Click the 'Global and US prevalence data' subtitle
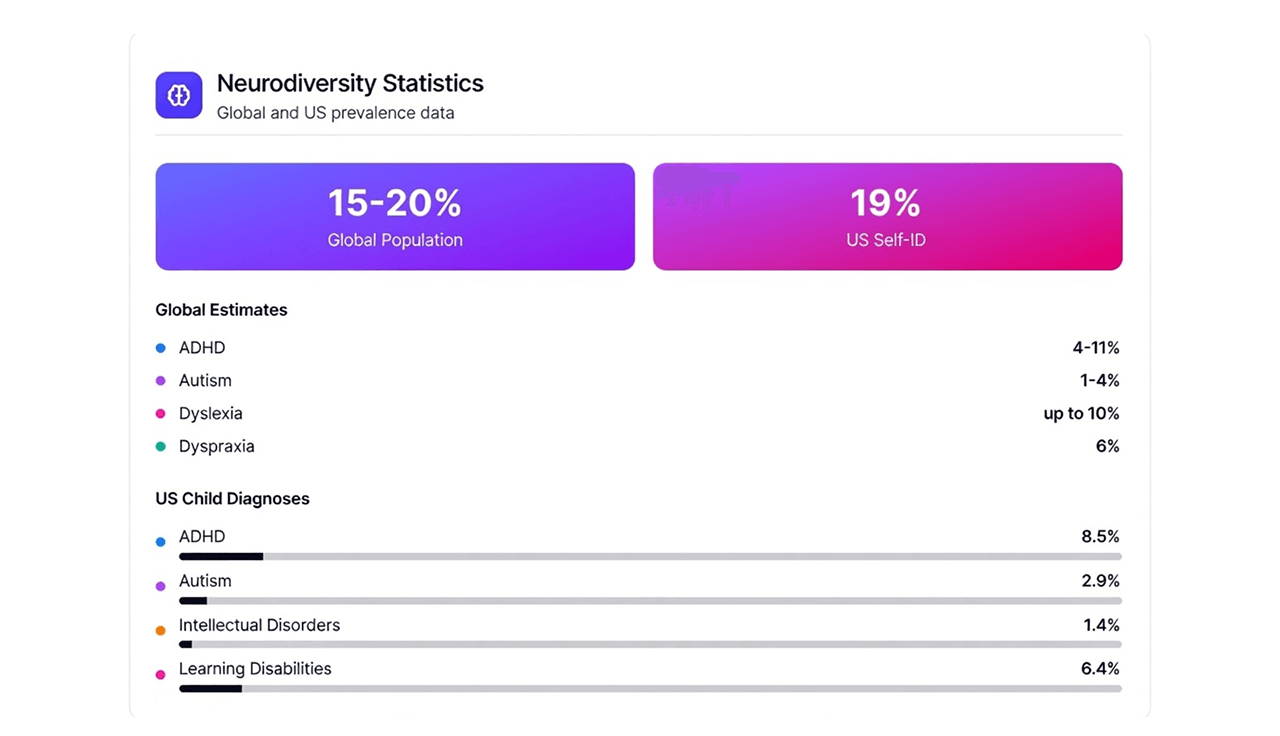1280x736 pixels. 335,113
